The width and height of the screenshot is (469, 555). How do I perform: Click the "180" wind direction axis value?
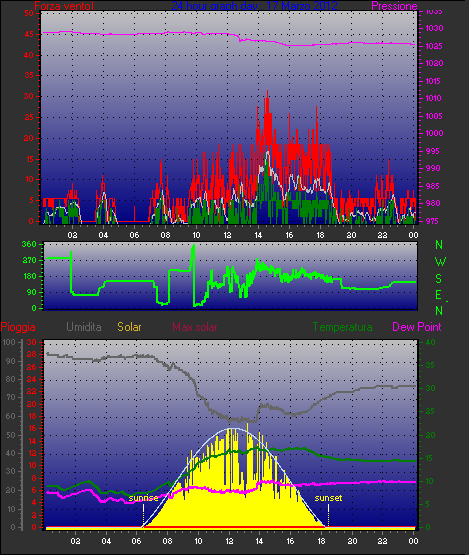coord(29,276)
